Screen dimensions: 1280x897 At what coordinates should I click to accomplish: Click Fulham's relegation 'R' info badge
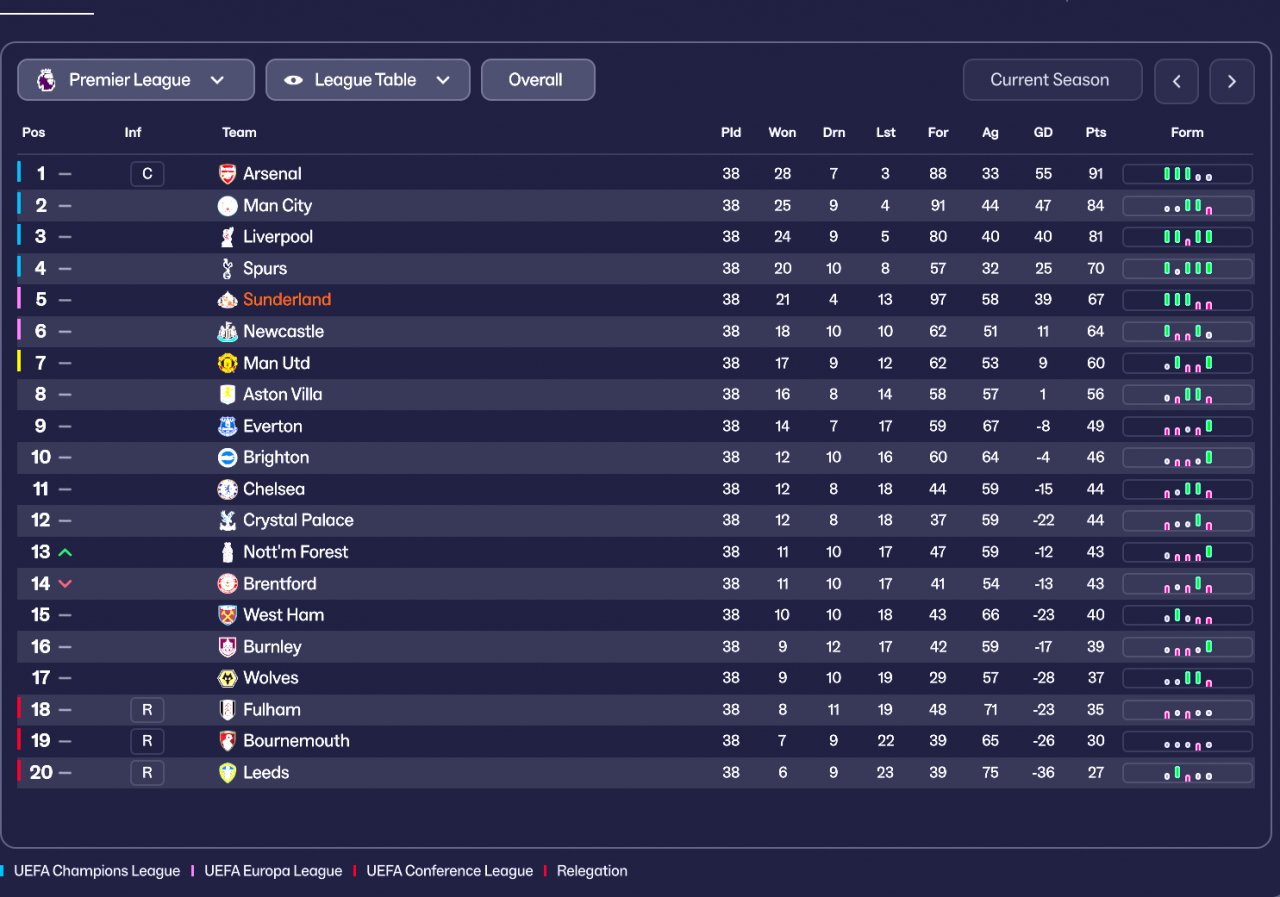pos(147,710)
